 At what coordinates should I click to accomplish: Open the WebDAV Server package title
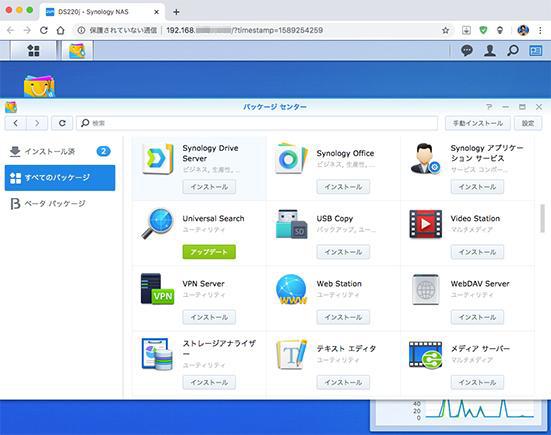pos(480,284)
